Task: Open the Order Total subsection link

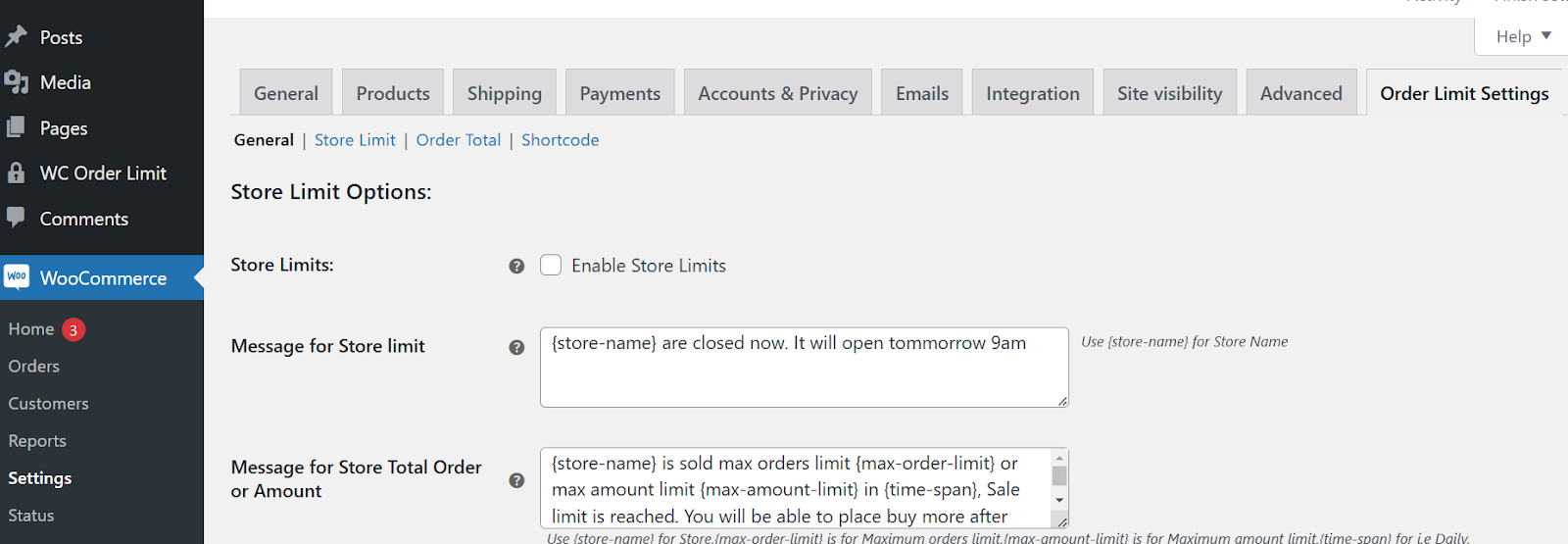Action: coord(458,140)
